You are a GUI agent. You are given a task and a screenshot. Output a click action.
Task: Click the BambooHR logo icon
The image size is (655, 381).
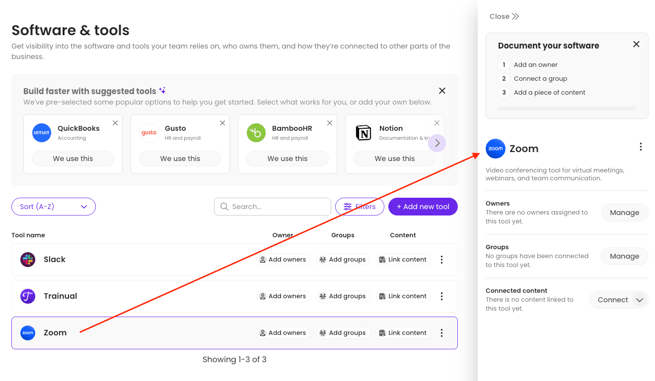click(256, 133)
